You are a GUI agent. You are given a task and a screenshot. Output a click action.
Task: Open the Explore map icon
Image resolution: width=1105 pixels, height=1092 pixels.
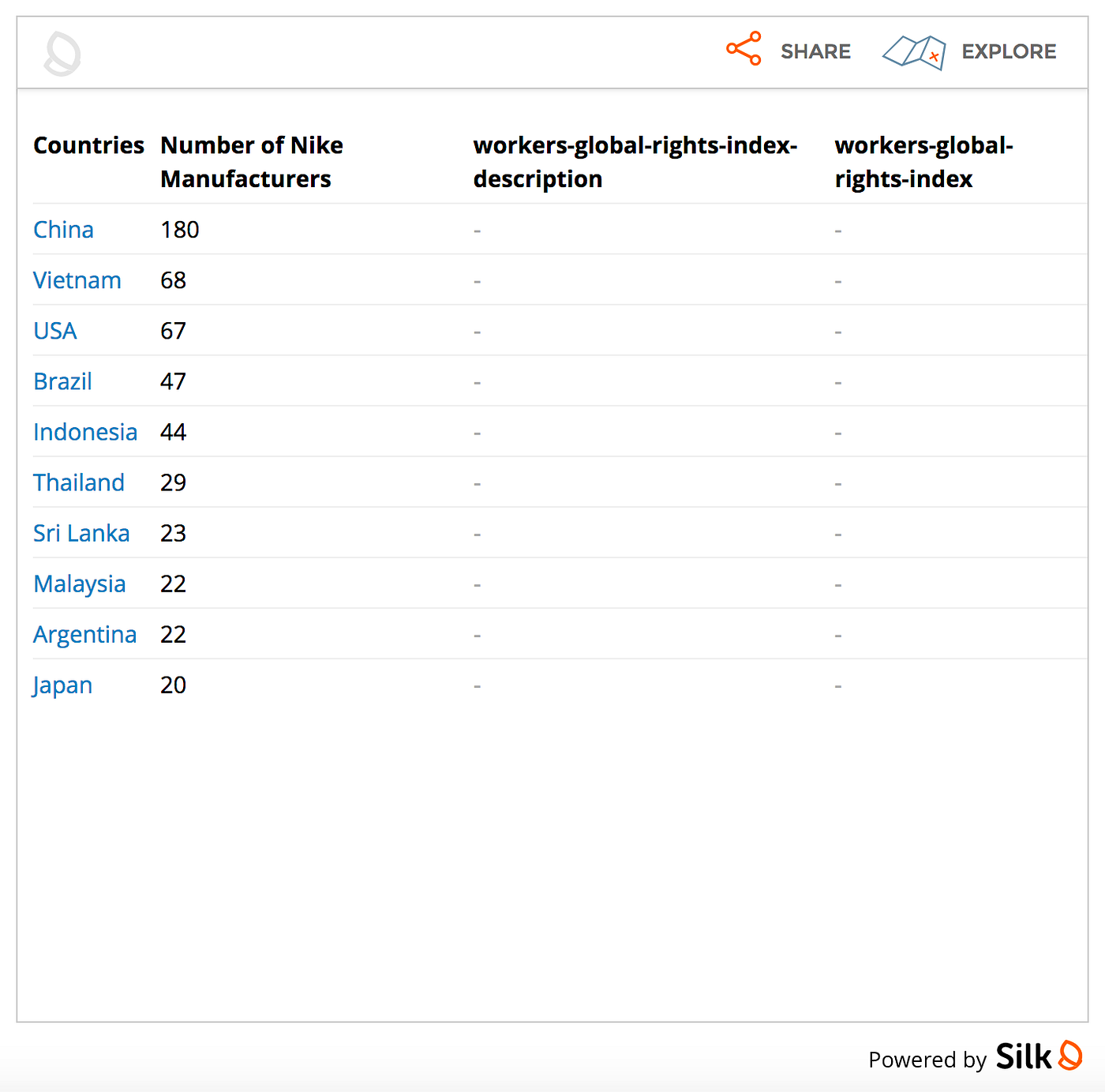pos(914,52)
